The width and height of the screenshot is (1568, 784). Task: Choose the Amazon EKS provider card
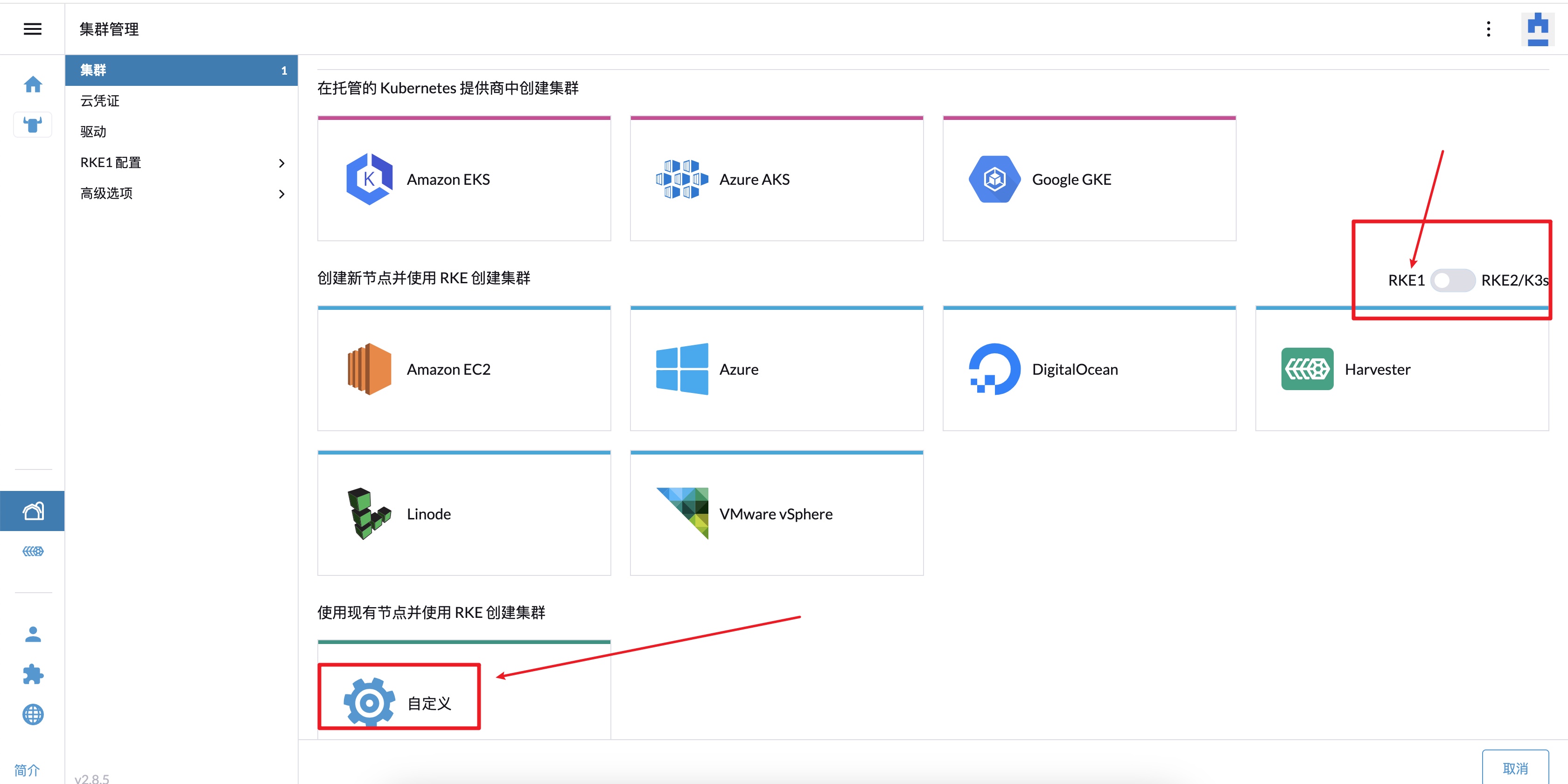[464, 178]
